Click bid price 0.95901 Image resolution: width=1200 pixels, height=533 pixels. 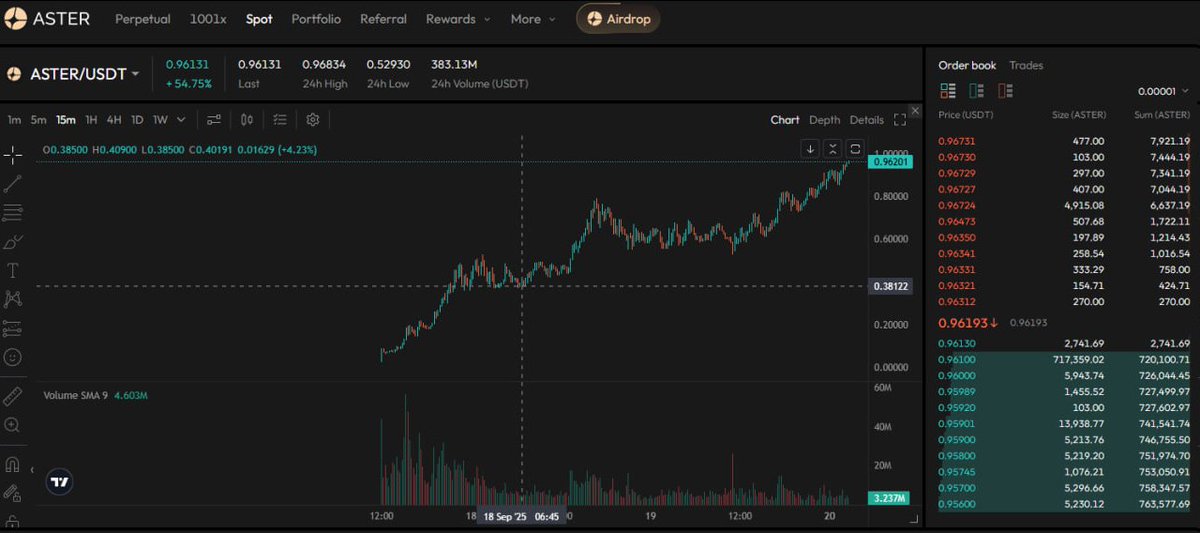tap(955, 424)
